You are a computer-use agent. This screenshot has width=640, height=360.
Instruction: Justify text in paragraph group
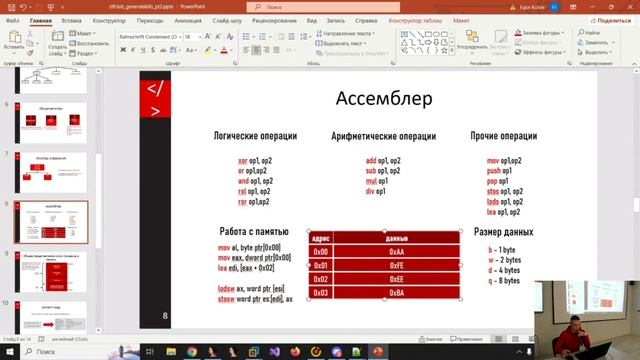pyautogui.click(x=277, y=50)
